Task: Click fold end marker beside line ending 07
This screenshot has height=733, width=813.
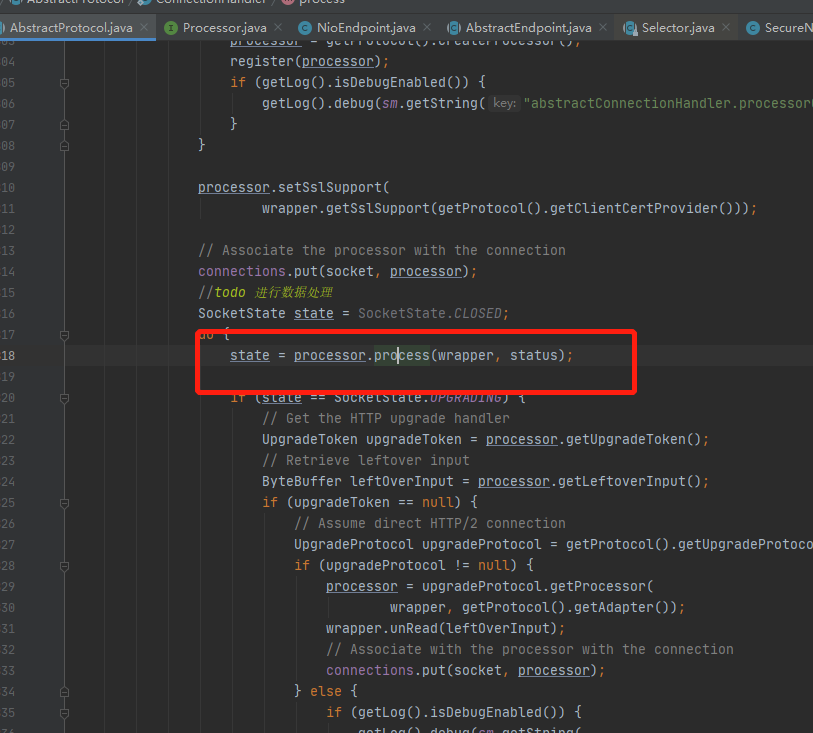Action: [x=64, y=125]
